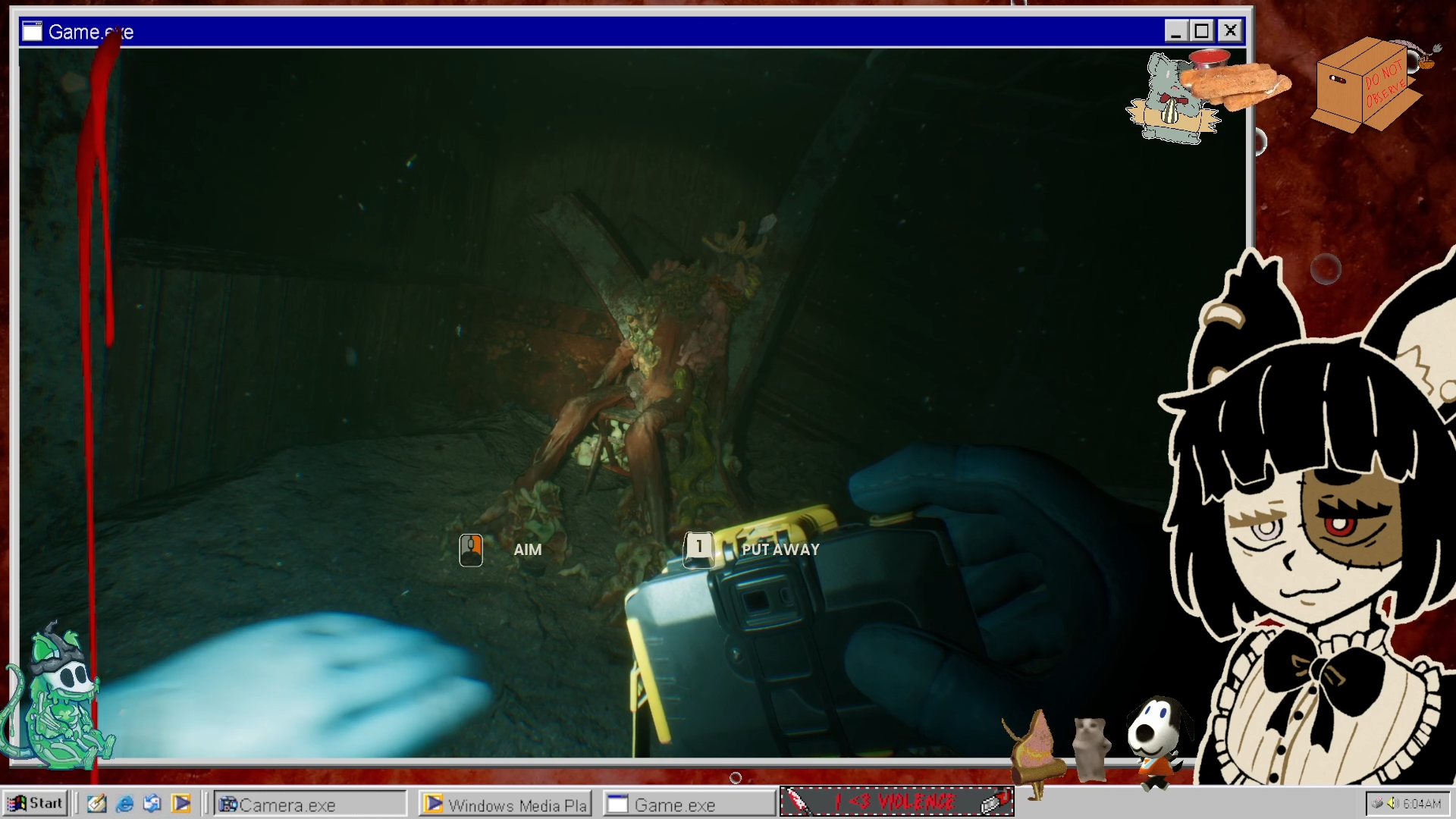This screenshot has height=819, width=1456.
Task: Click the Game.exe title bar window icon
Action: (32, 31)
